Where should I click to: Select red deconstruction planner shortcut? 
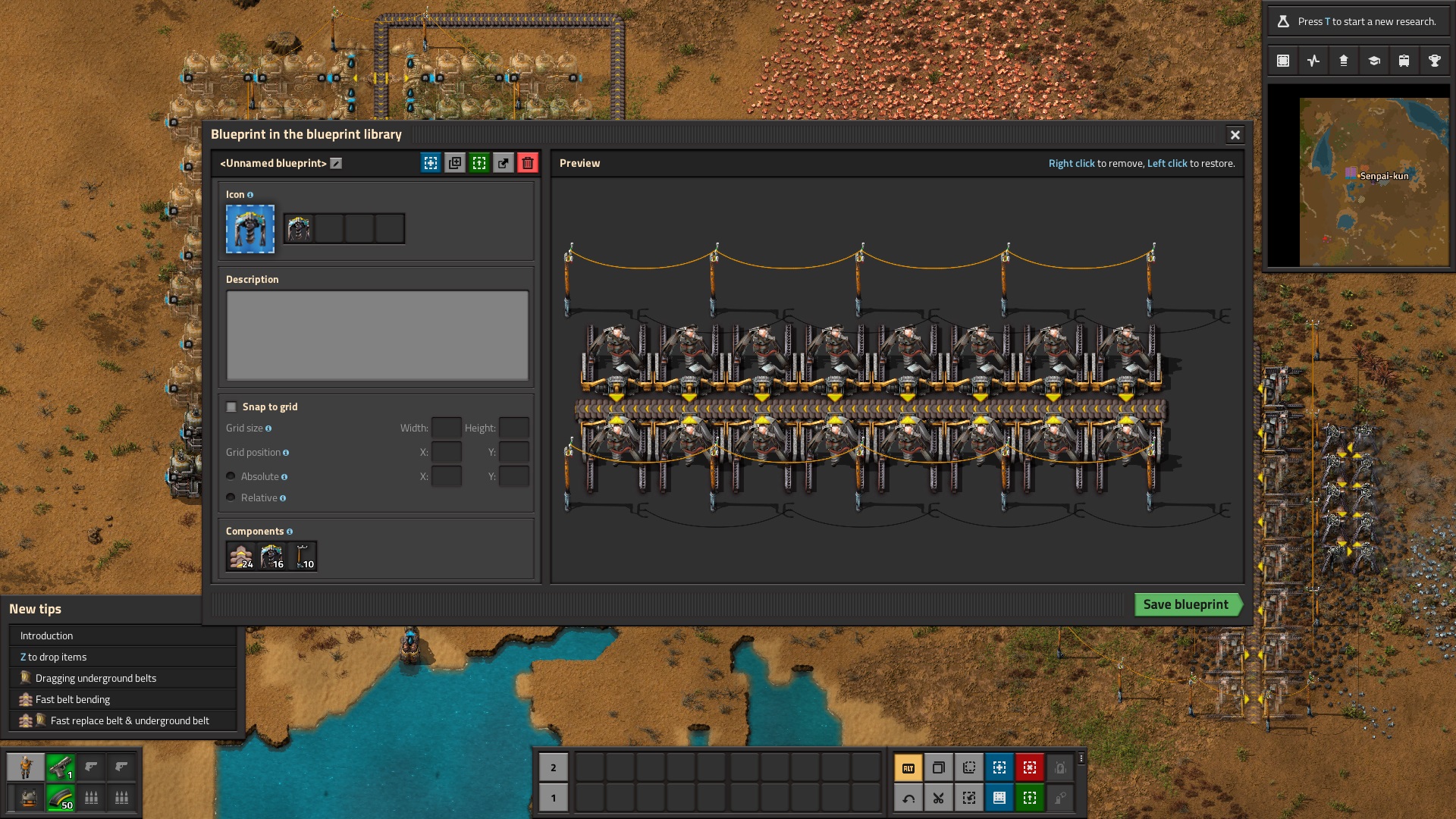1029,767
